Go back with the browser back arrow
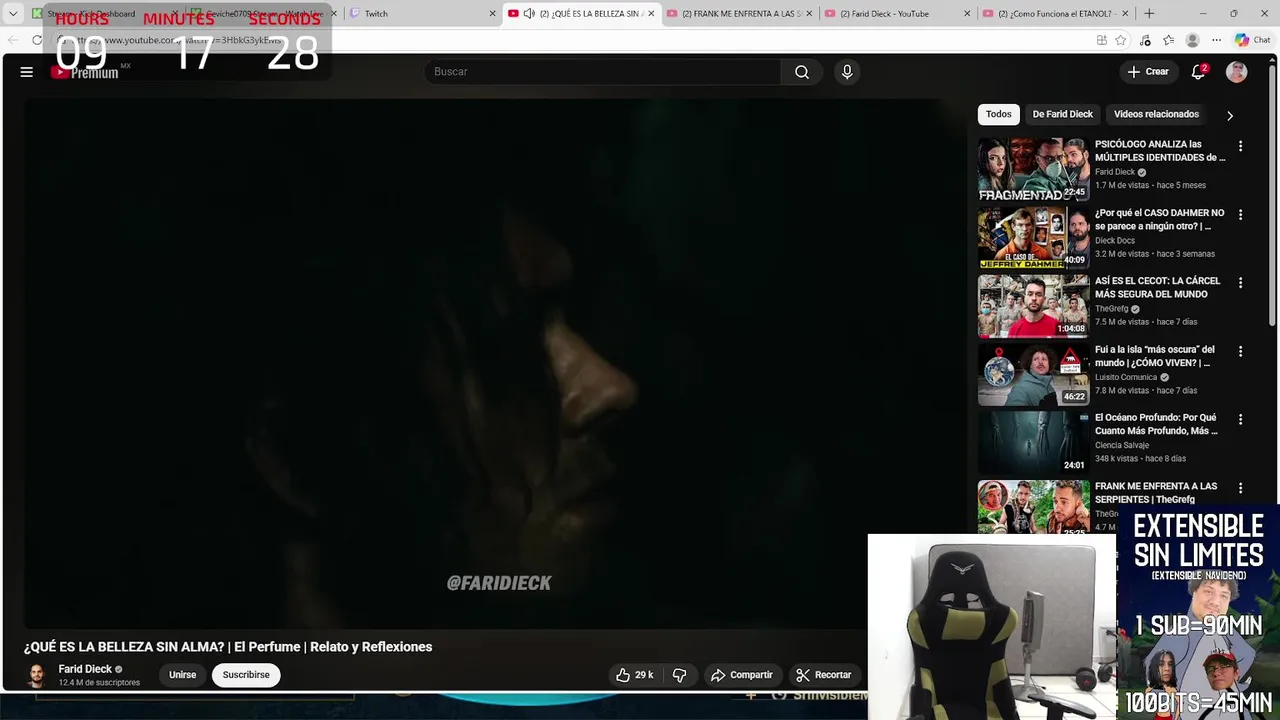Viewport: 1280px width, 720px height. point(12,40)
